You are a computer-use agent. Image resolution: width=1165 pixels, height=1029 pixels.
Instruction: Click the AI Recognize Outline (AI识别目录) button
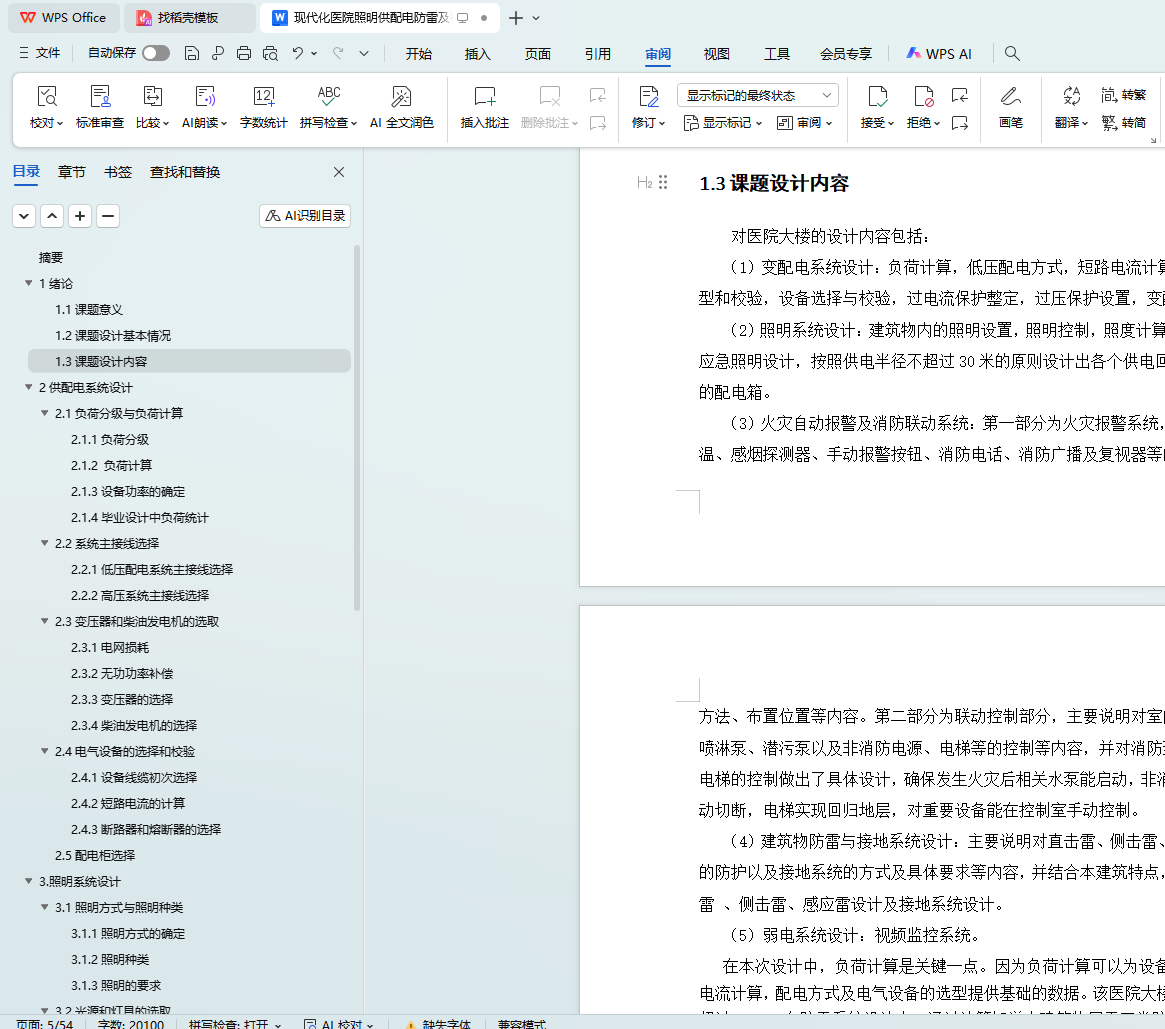(305, 216)
